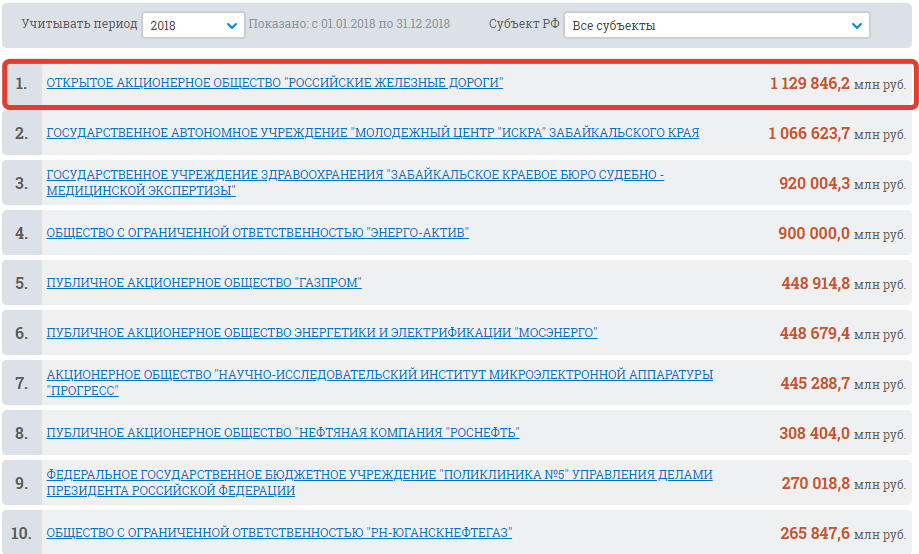Open the Молодежный центр 'Искра' link
This screenshot has width=919, height=554.
point(372,133)
